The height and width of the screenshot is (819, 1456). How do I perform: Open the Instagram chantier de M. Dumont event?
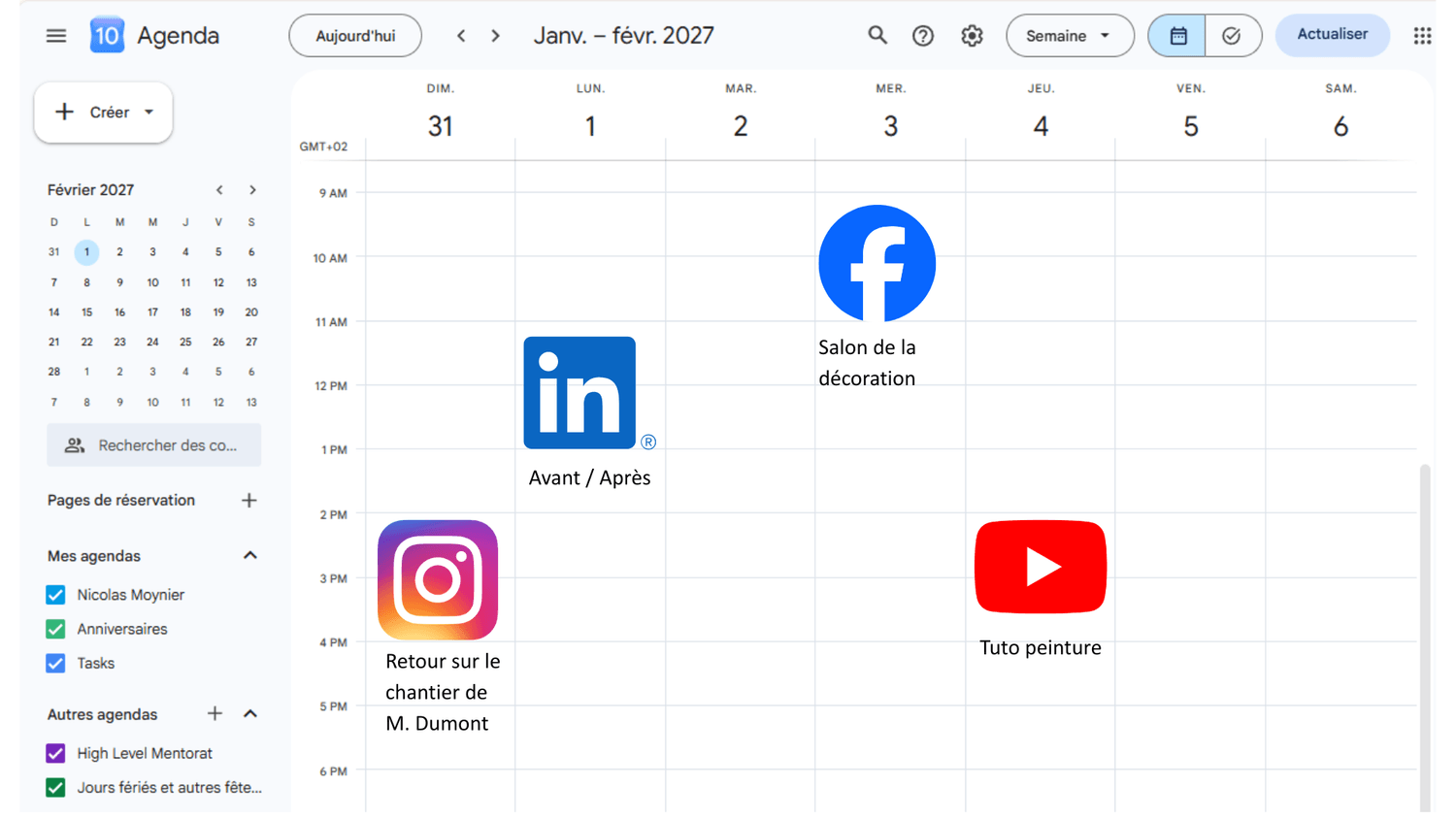coord(440,627)
